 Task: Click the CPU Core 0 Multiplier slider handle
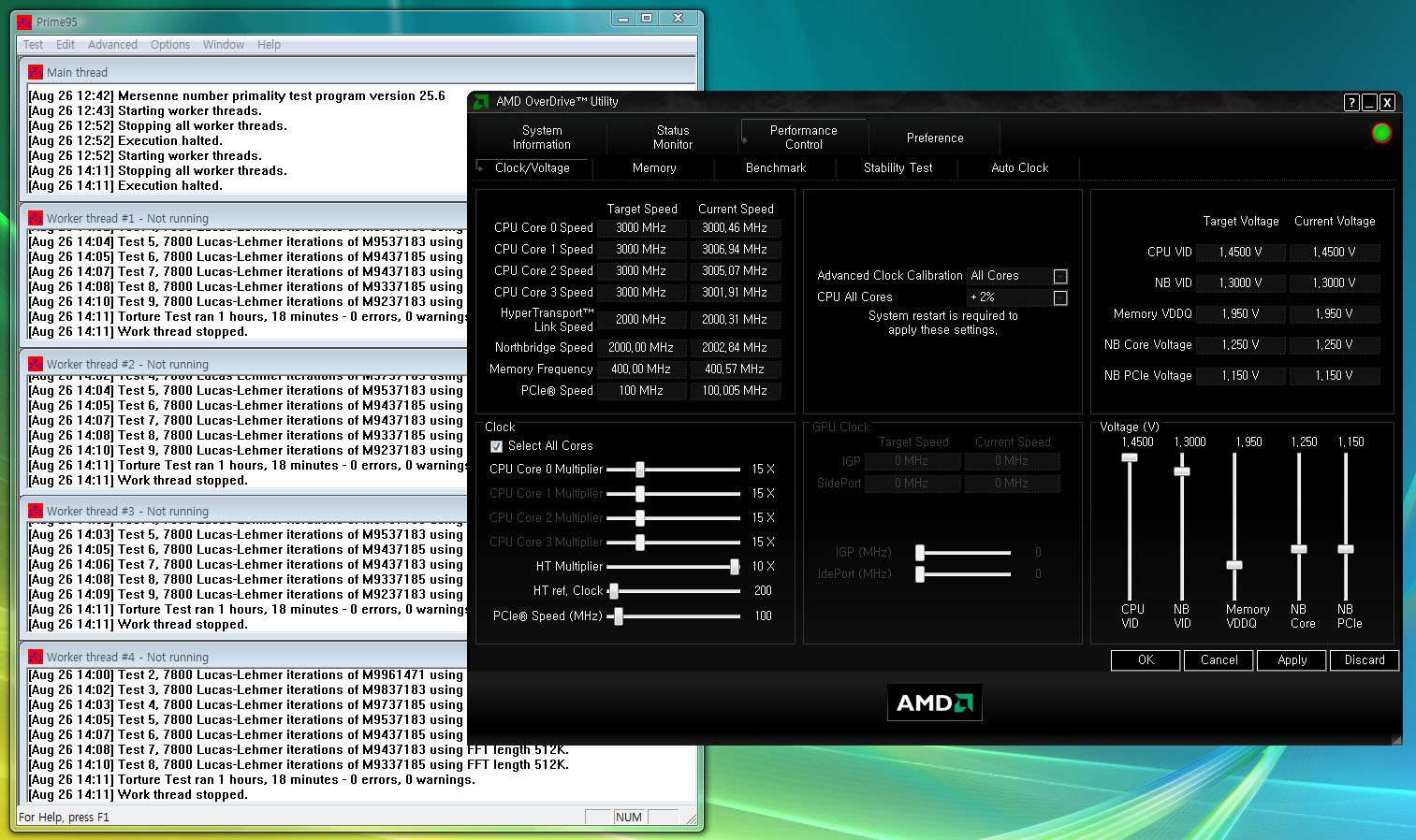click(x=640, y=470)
